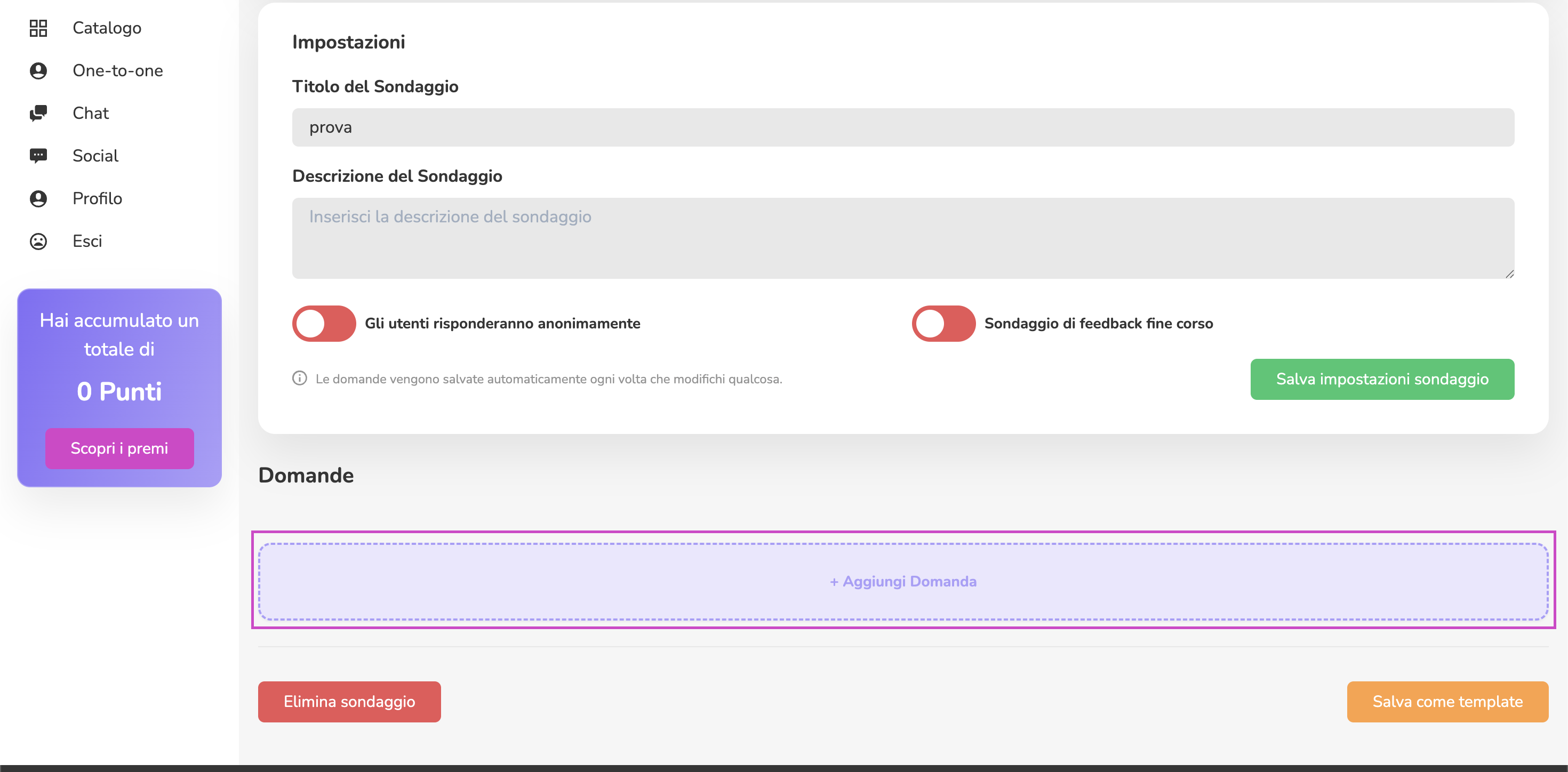Open the Catalogo menu item
The image size is (1568, 772).
tap(107, 28)
